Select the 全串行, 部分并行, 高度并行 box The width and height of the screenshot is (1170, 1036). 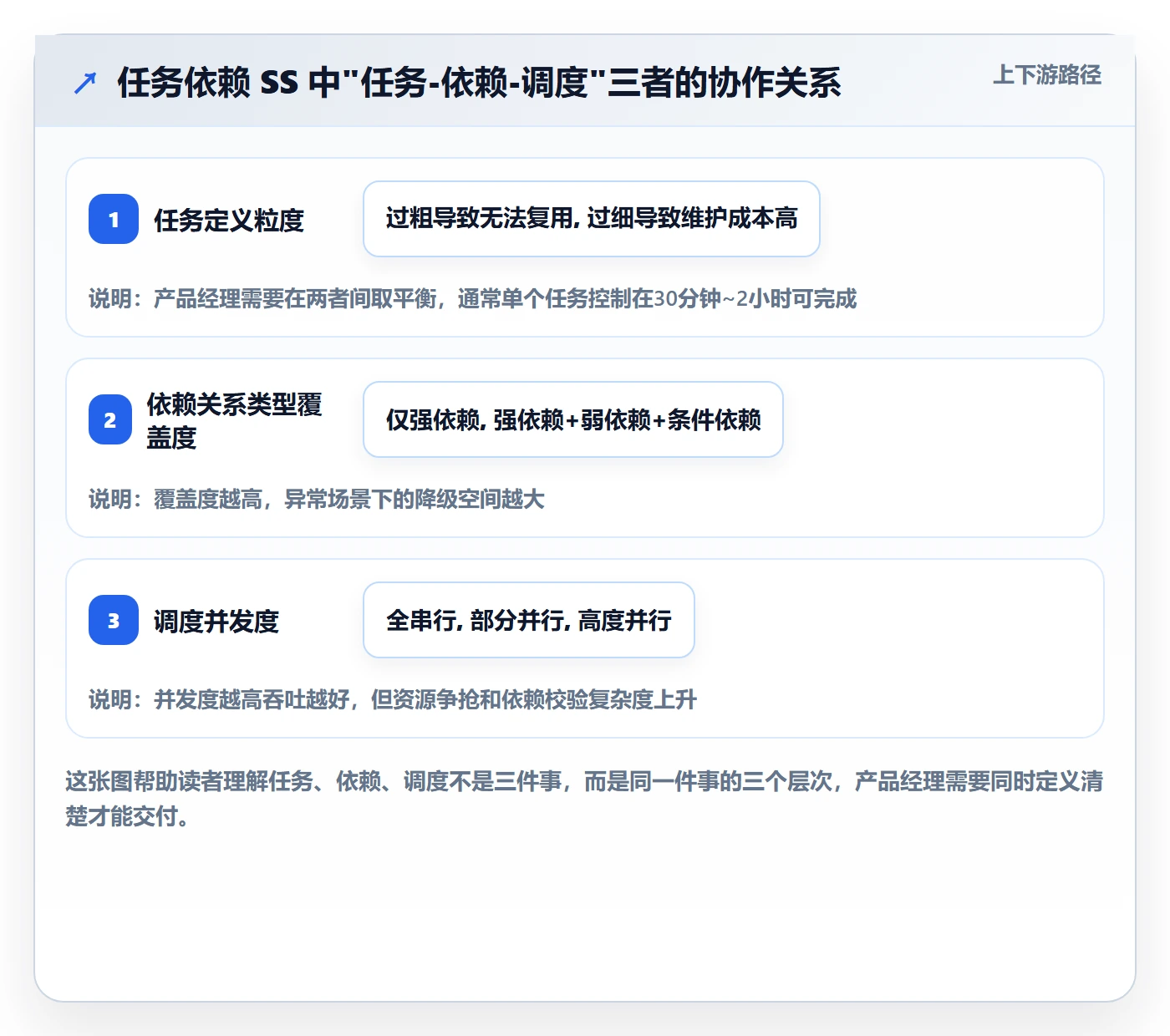click(x=529, y=620)
